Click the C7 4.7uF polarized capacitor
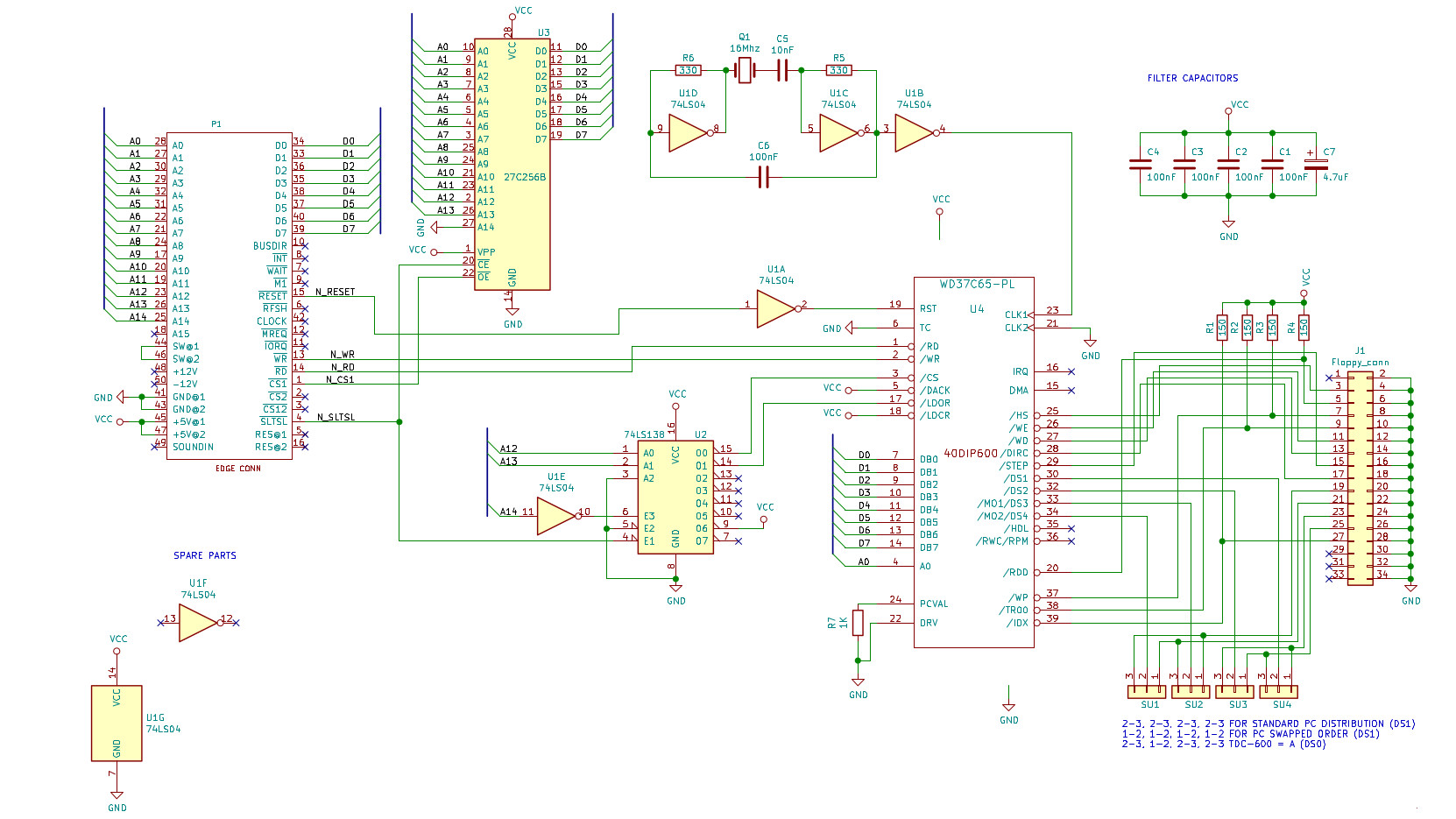The height and width of the screenshot is (819, 1456). 1316,164
